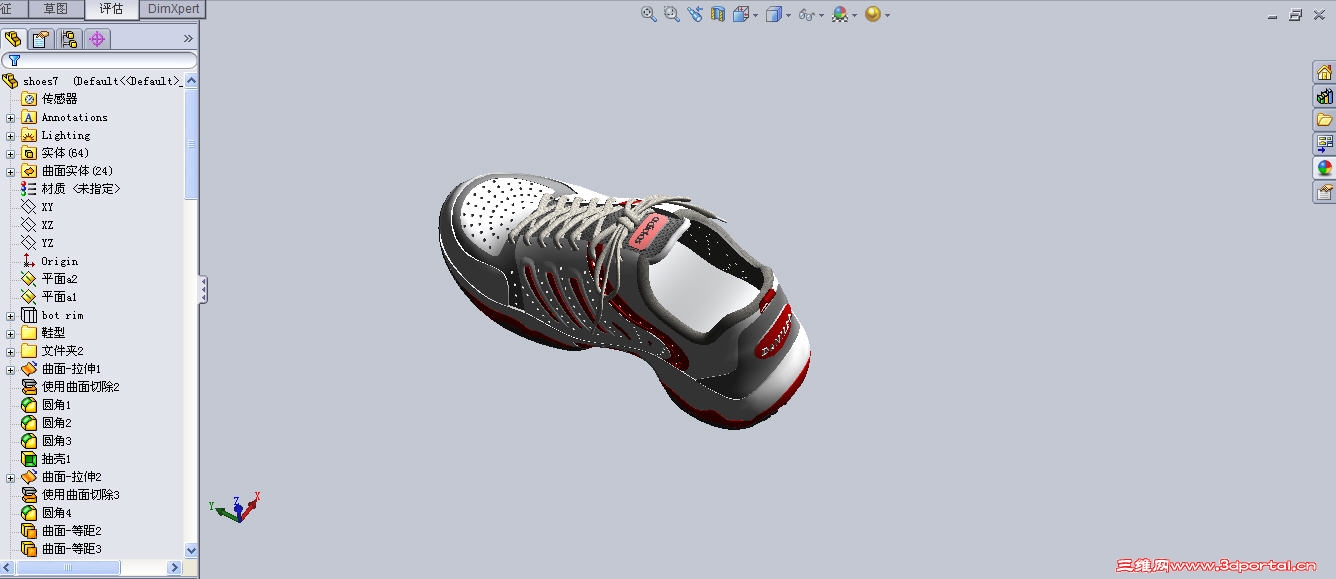Image resolution: width=1336 pixels, height=579 pixels.
Task: Click the view triad axes indicator
Action: 236,507
